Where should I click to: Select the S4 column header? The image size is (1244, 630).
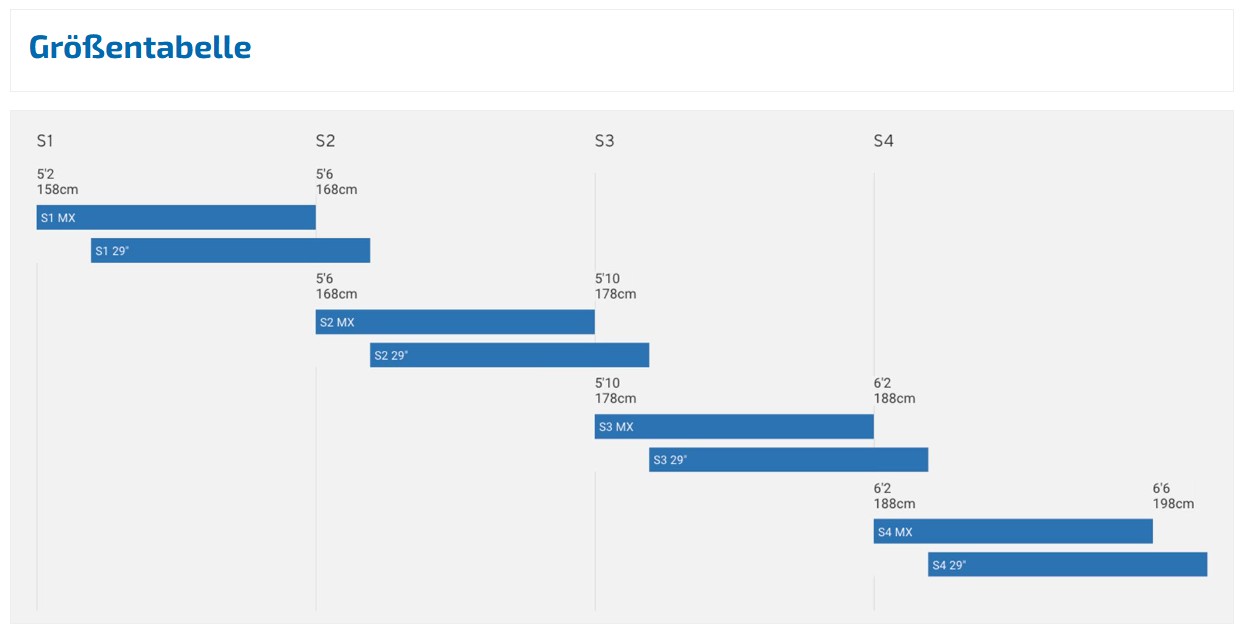[x=883, y=141]
